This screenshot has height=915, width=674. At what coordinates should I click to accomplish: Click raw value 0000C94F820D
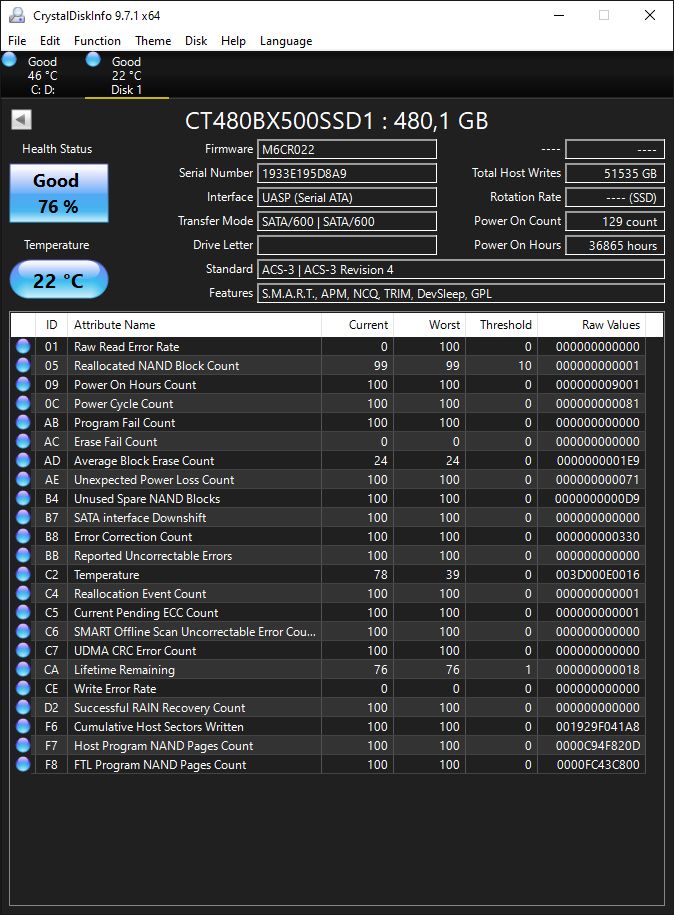tap(598, 746)
